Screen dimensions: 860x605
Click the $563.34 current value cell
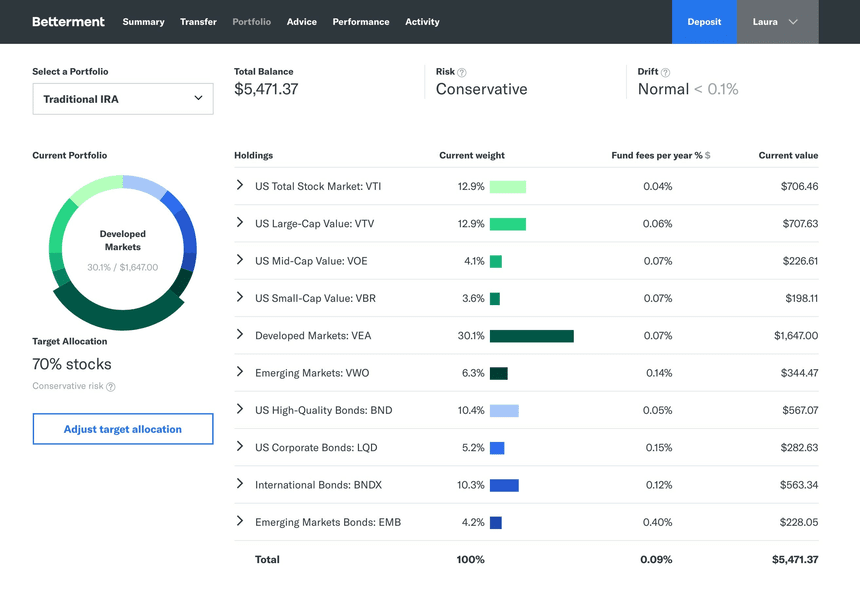(799, 485)
